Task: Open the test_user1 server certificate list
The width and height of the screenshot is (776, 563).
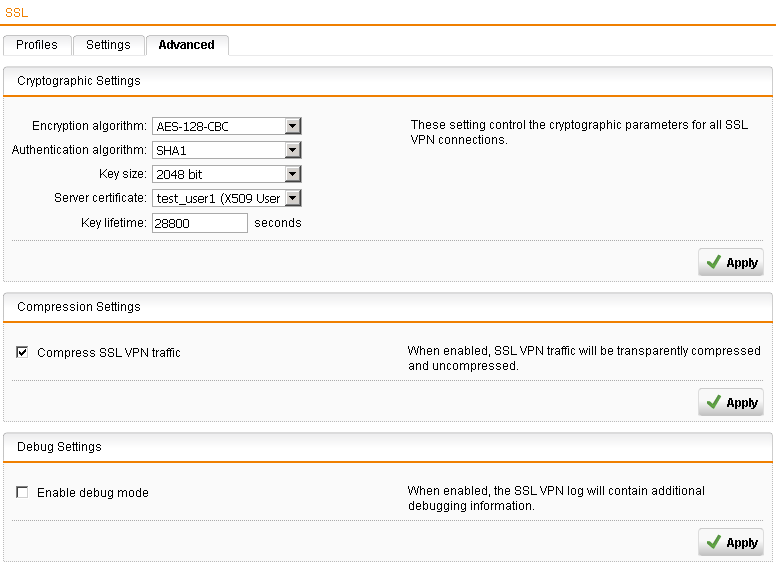Action: (x=227, y=198)
